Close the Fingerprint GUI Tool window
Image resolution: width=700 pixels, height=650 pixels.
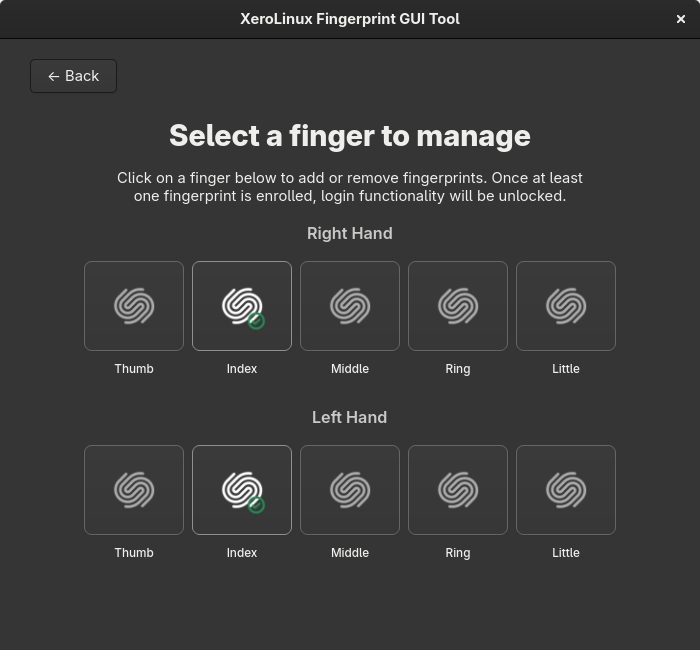tap(681, 19)
